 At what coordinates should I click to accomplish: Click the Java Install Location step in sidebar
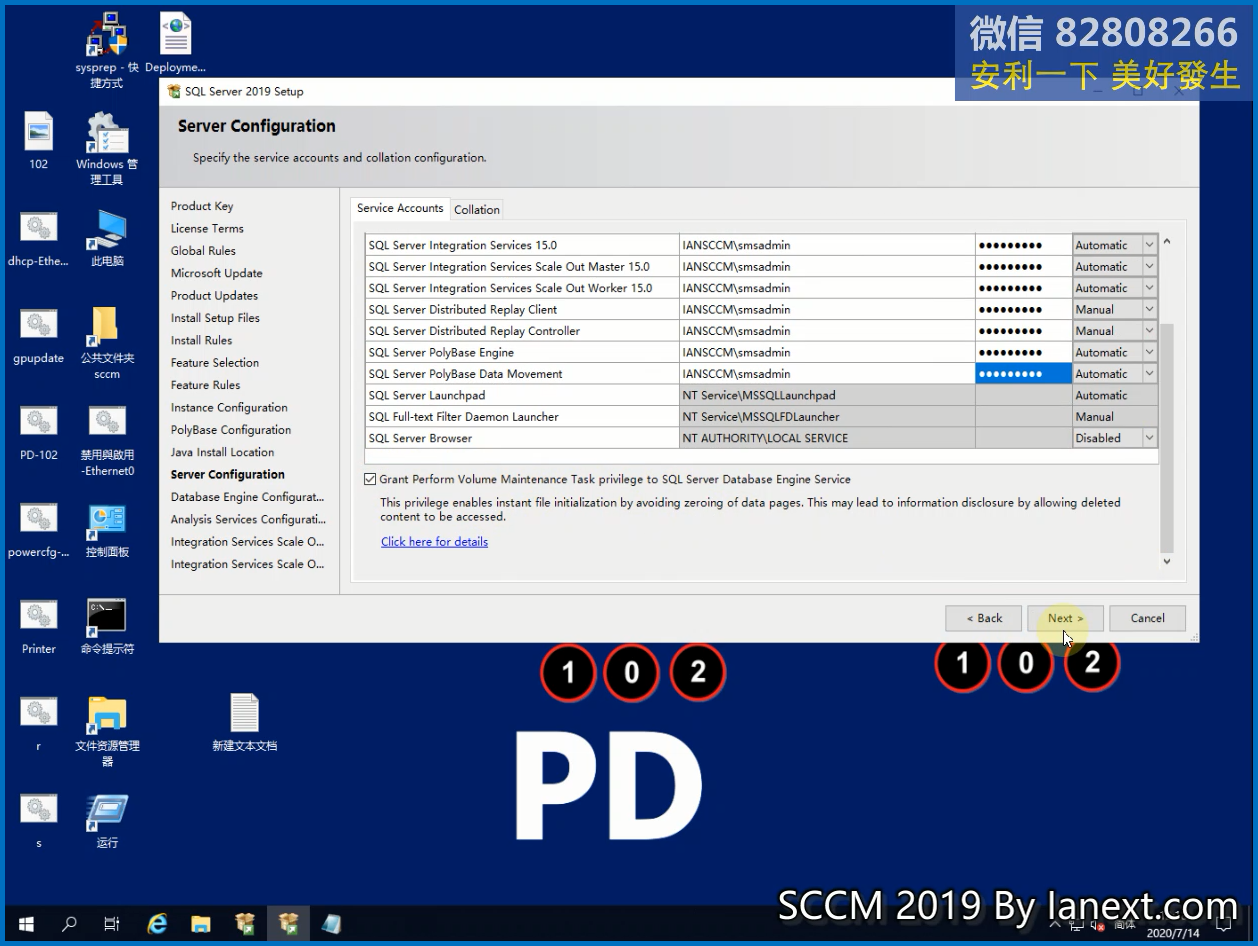click(222, 452)
